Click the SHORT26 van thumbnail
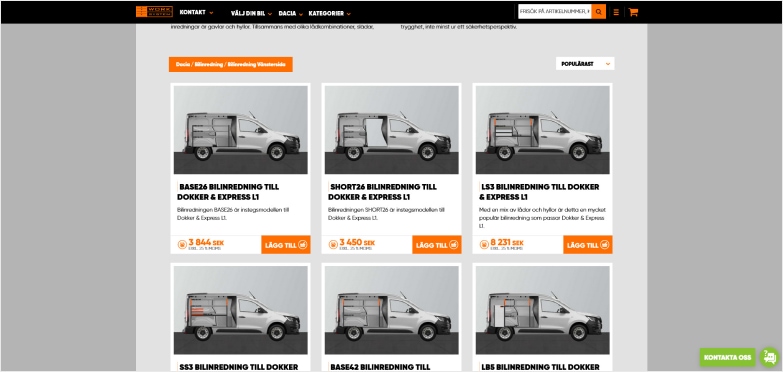The width and height of the screenshot is (783, 372). point(392,130)
